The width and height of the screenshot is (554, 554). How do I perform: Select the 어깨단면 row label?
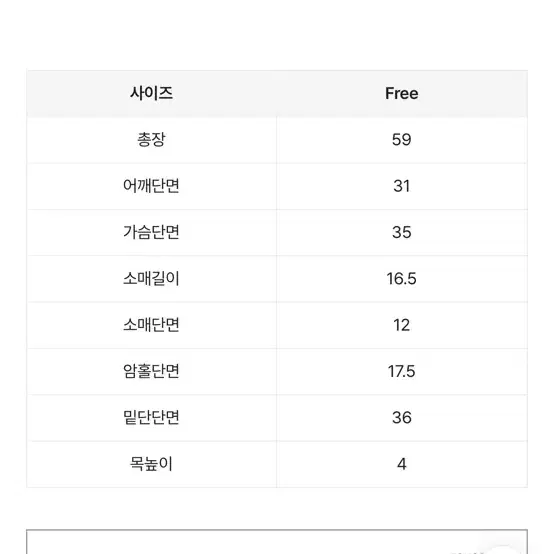(151, 186)
